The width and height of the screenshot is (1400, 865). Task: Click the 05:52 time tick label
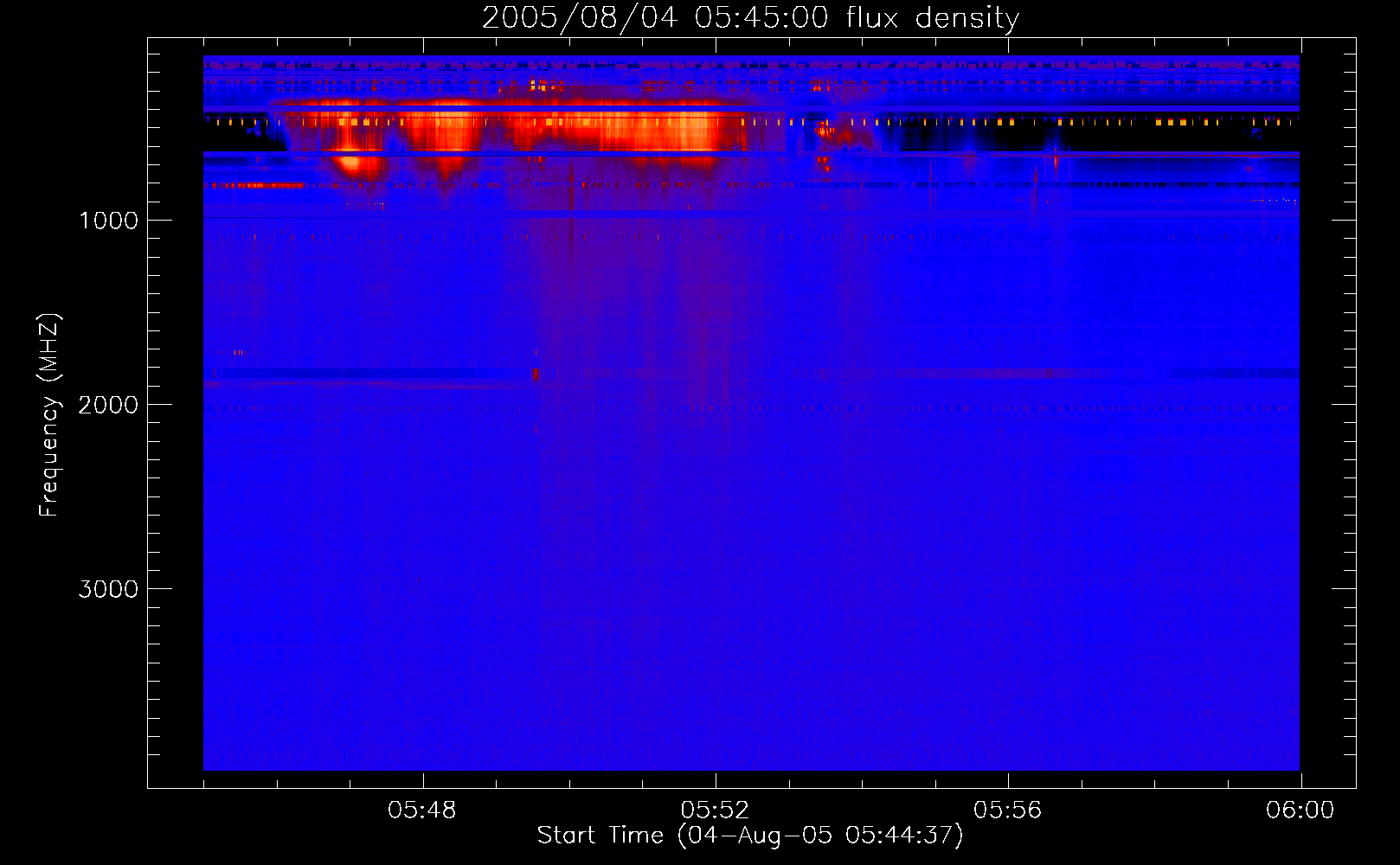(715, 811)
